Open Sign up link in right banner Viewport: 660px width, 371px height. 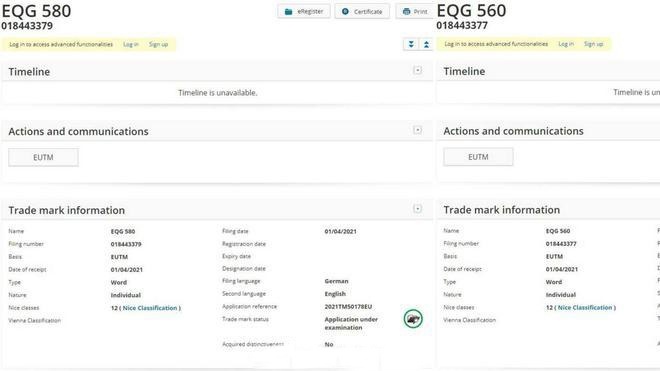593,44
